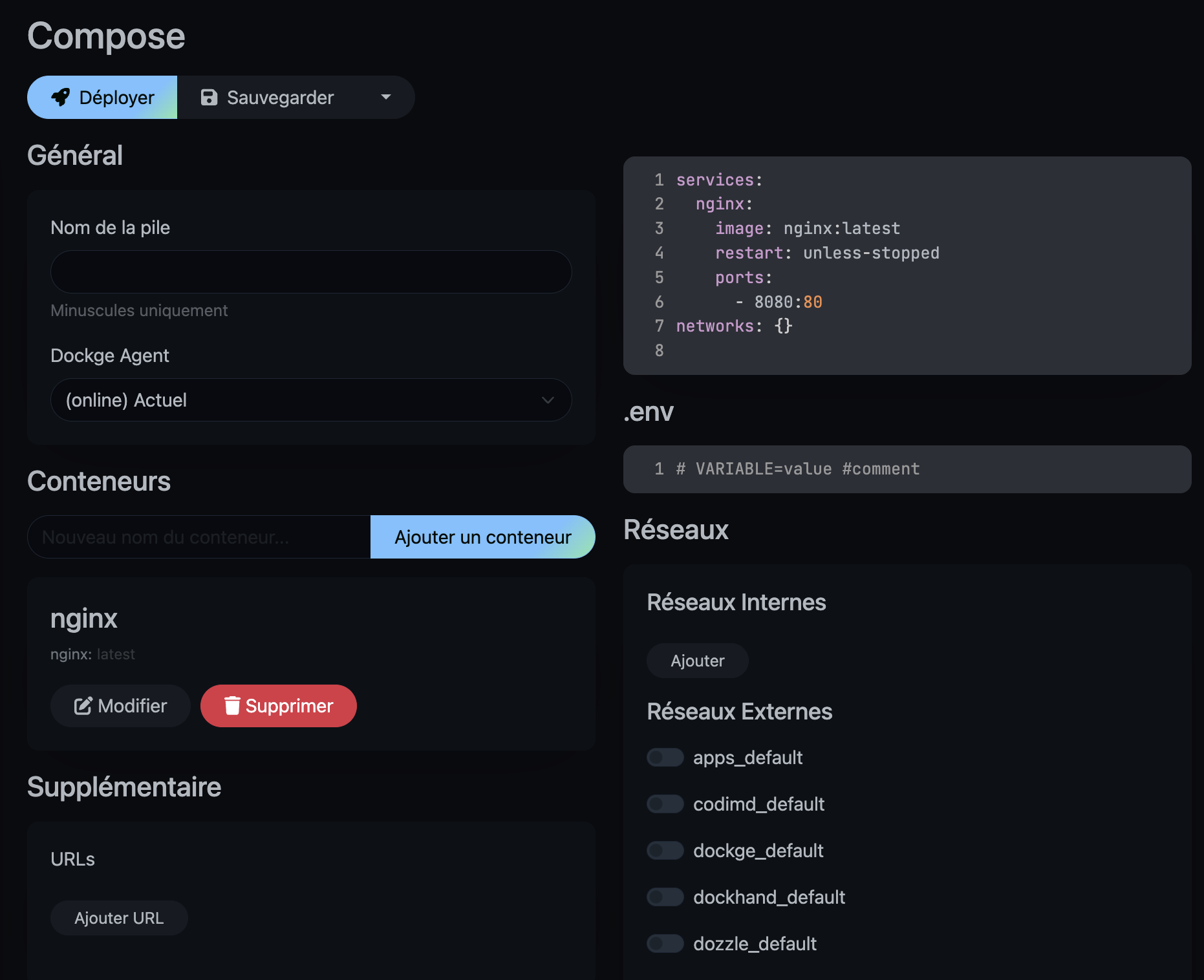Screen dimensions: 1204x980
Task: Enable the dozzle_default external network
Action: (x=665, y=943)
